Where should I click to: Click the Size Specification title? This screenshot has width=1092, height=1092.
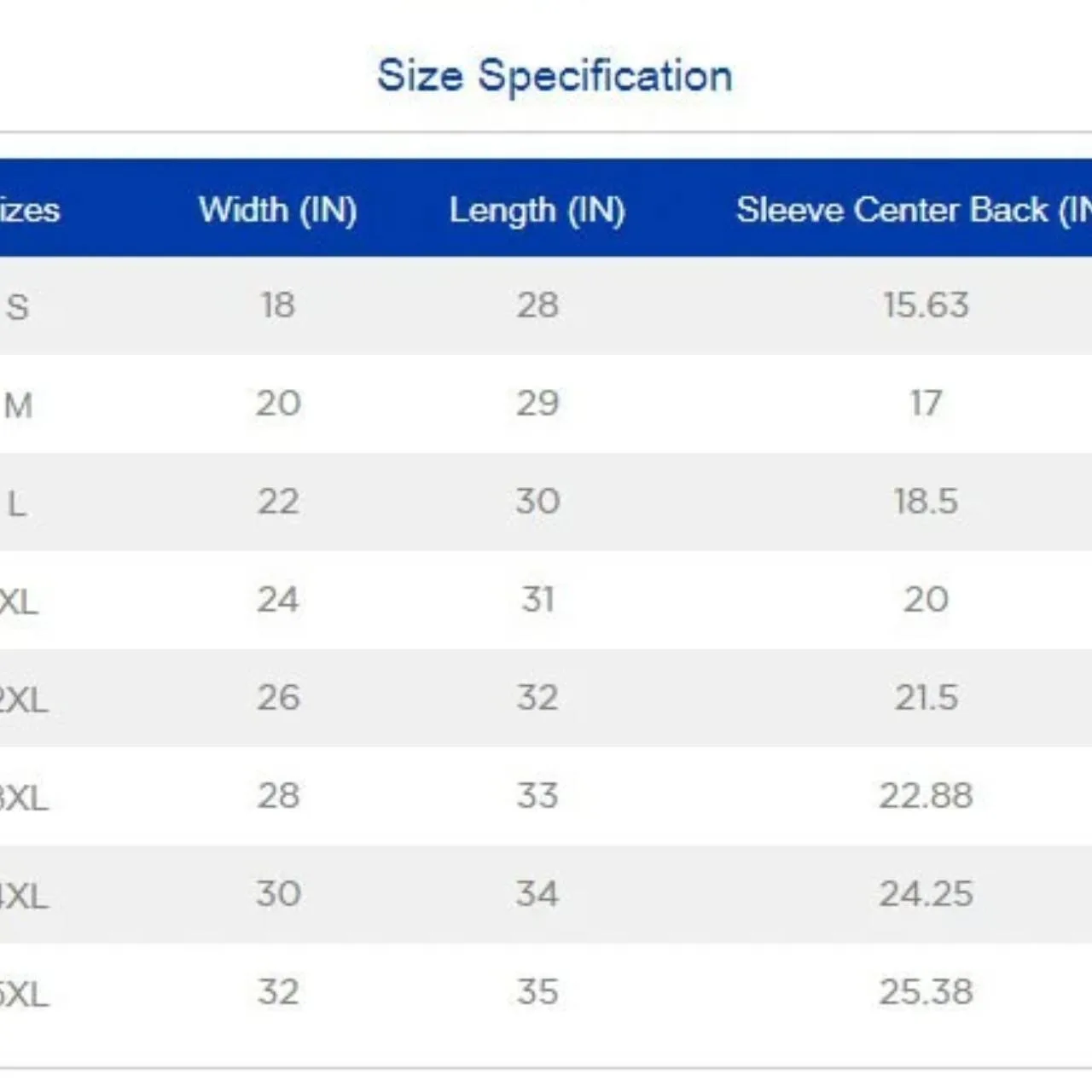coord(555,76)
